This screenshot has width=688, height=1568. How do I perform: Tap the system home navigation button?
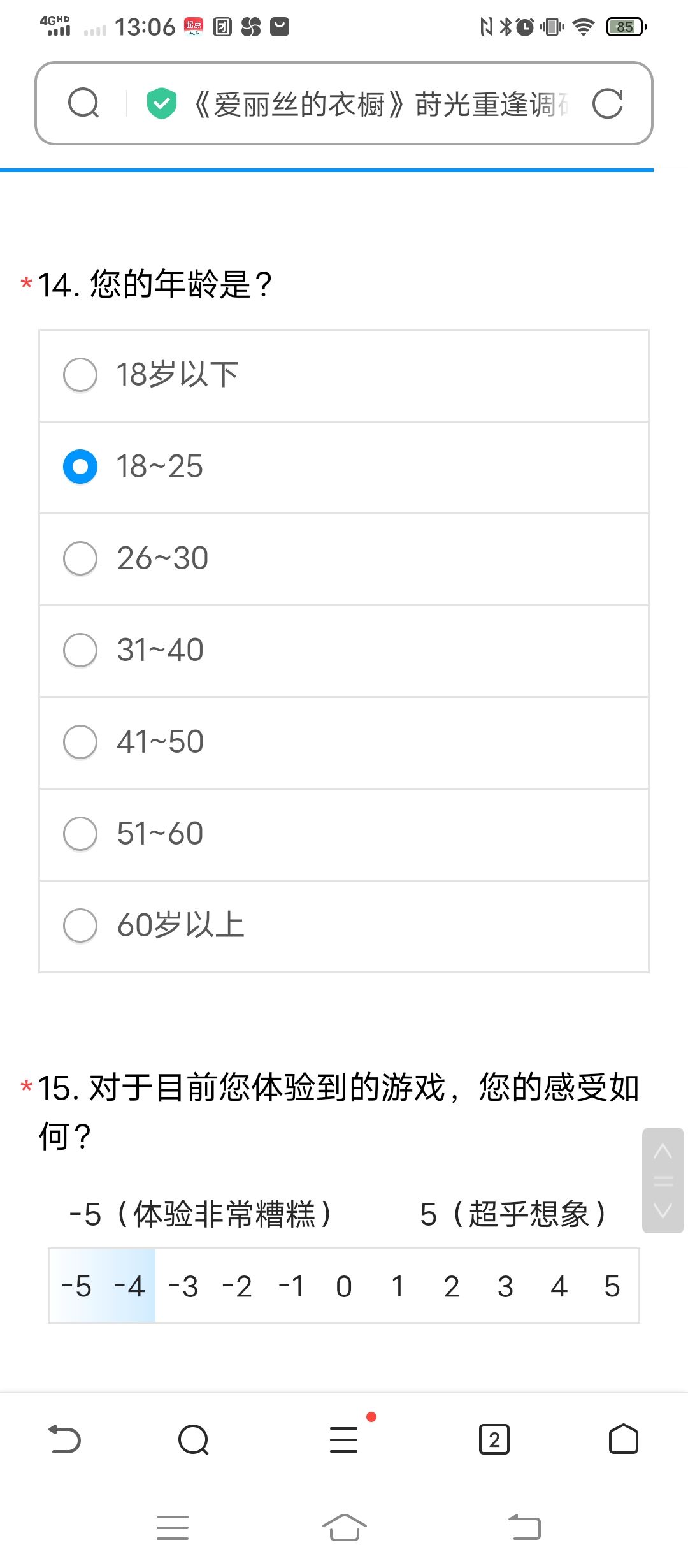point(345,1527)
